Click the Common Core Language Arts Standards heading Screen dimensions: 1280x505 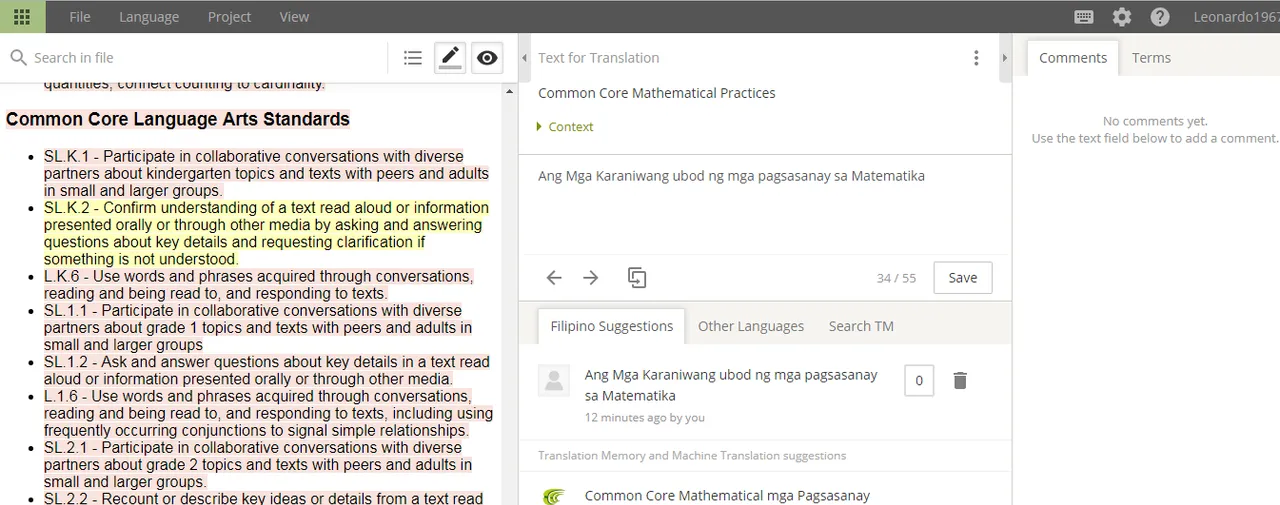(x=178, y=119)
